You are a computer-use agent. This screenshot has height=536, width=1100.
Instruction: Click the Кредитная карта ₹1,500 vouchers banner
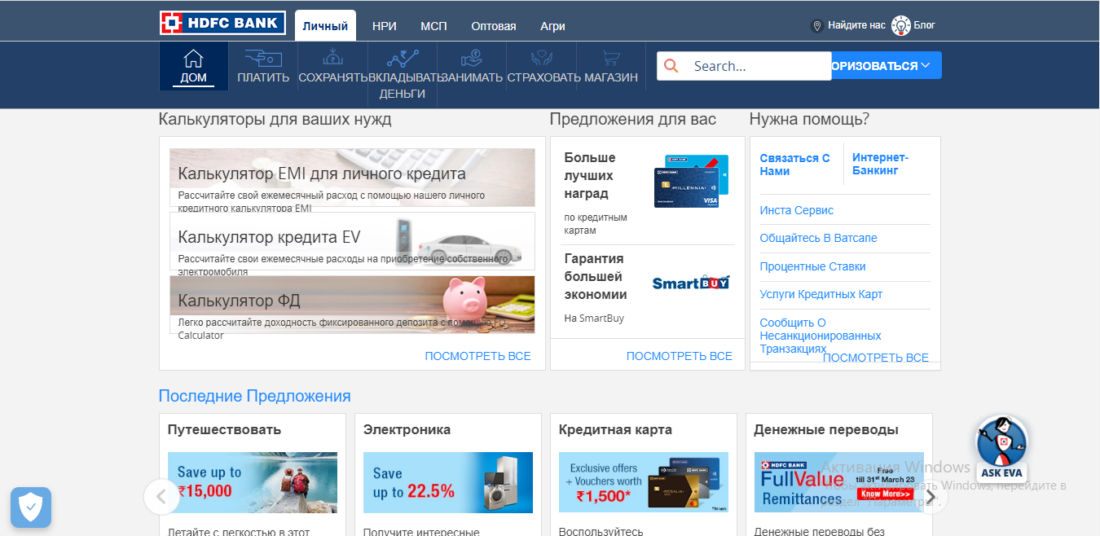[643, 482]
